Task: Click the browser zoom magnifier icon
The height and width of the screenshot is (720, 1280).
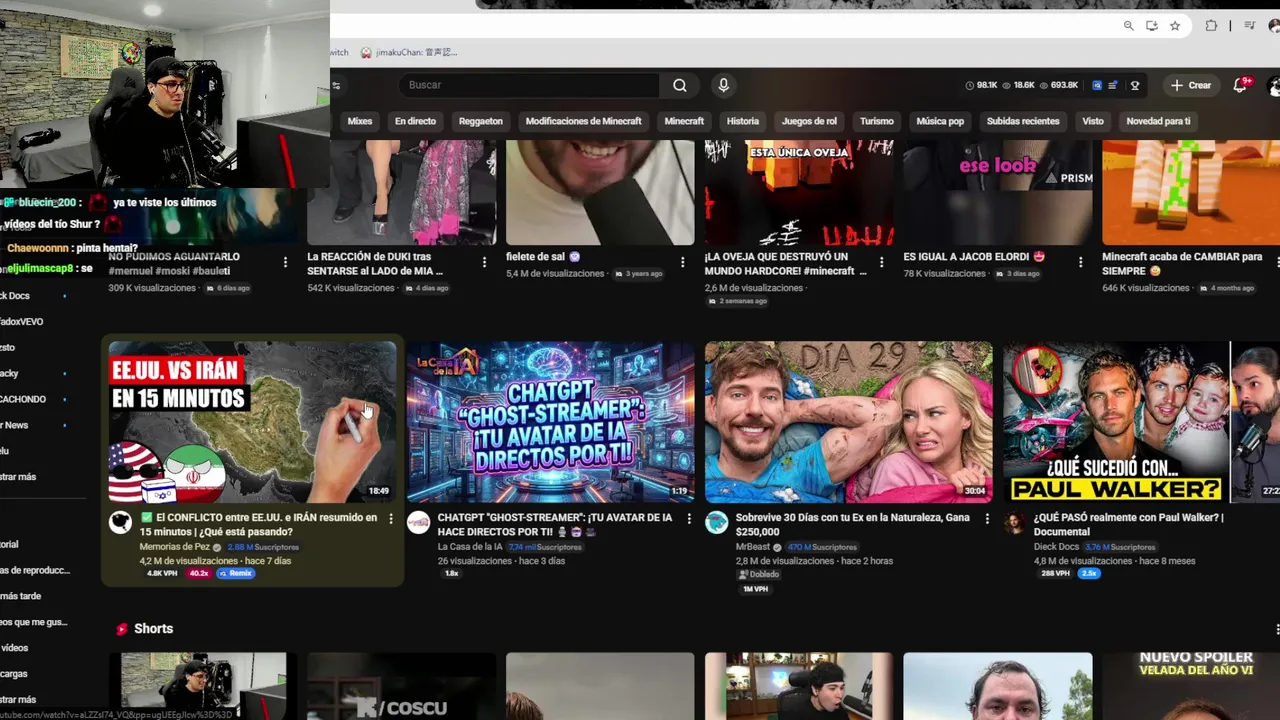Action: [1129, 26]
